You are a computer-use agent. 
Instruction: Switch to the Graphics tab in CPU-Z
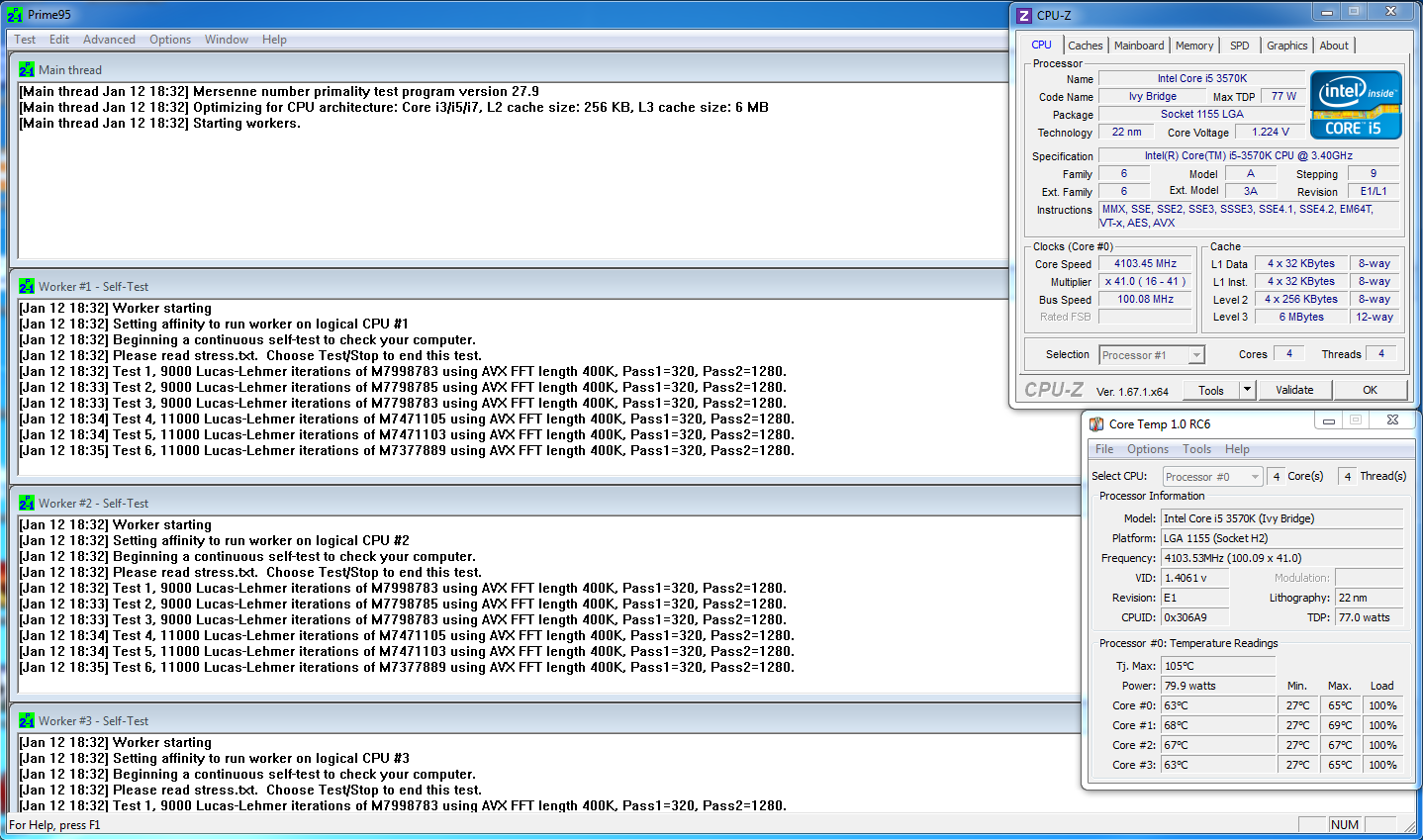[1287, 46]
